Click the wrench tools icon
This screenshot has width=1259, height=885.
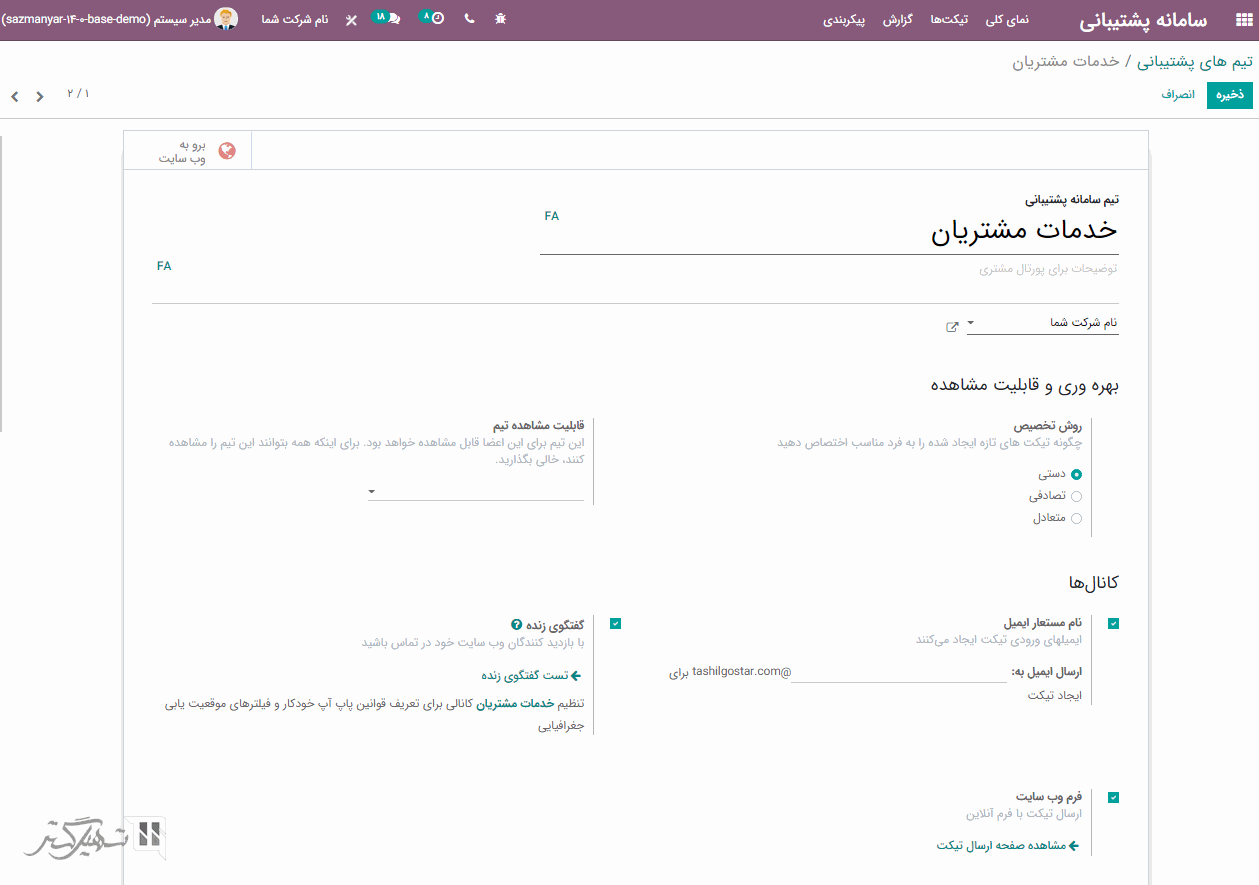tap(351, 20)
